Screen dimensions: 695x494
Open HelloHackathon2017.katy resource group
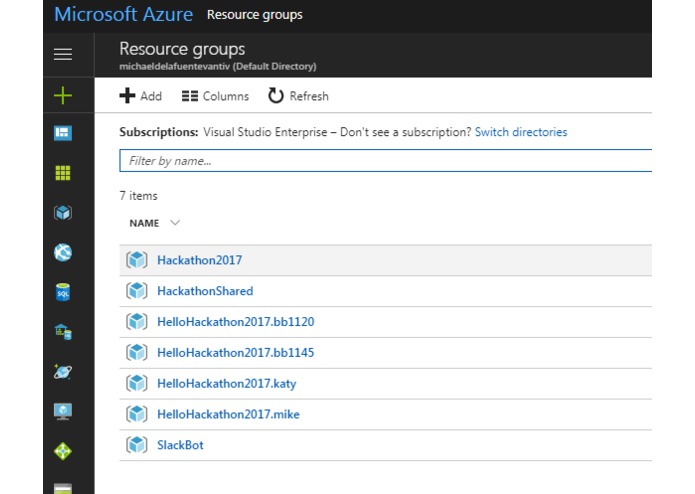226,384
